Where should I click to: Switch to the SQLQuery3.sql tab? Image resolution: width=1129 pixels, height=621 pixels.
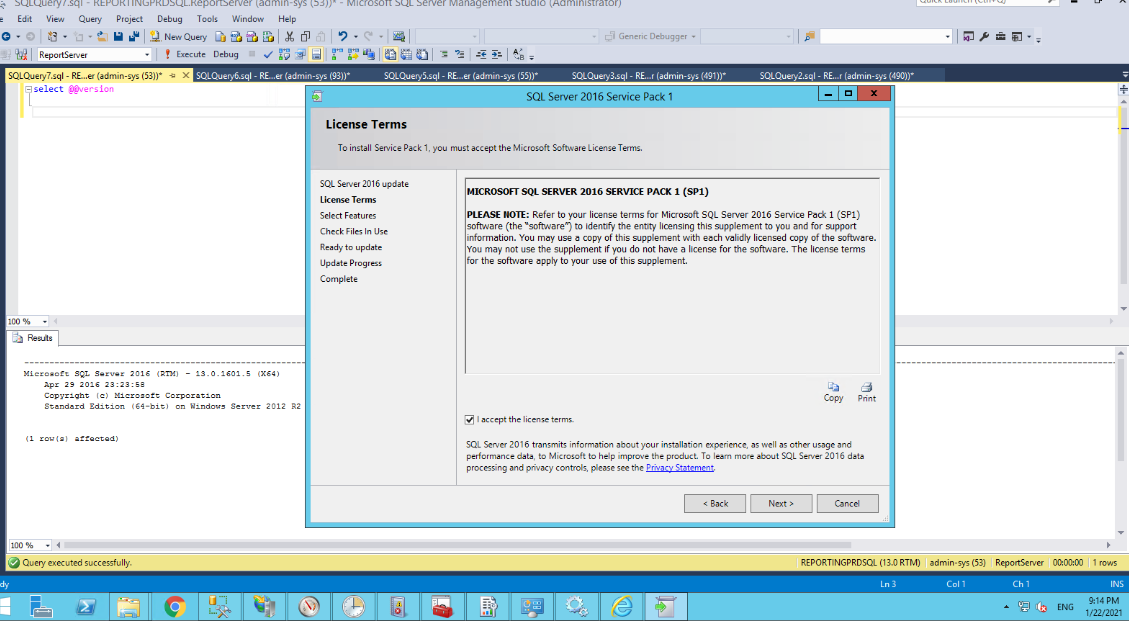tap(649, 75)
